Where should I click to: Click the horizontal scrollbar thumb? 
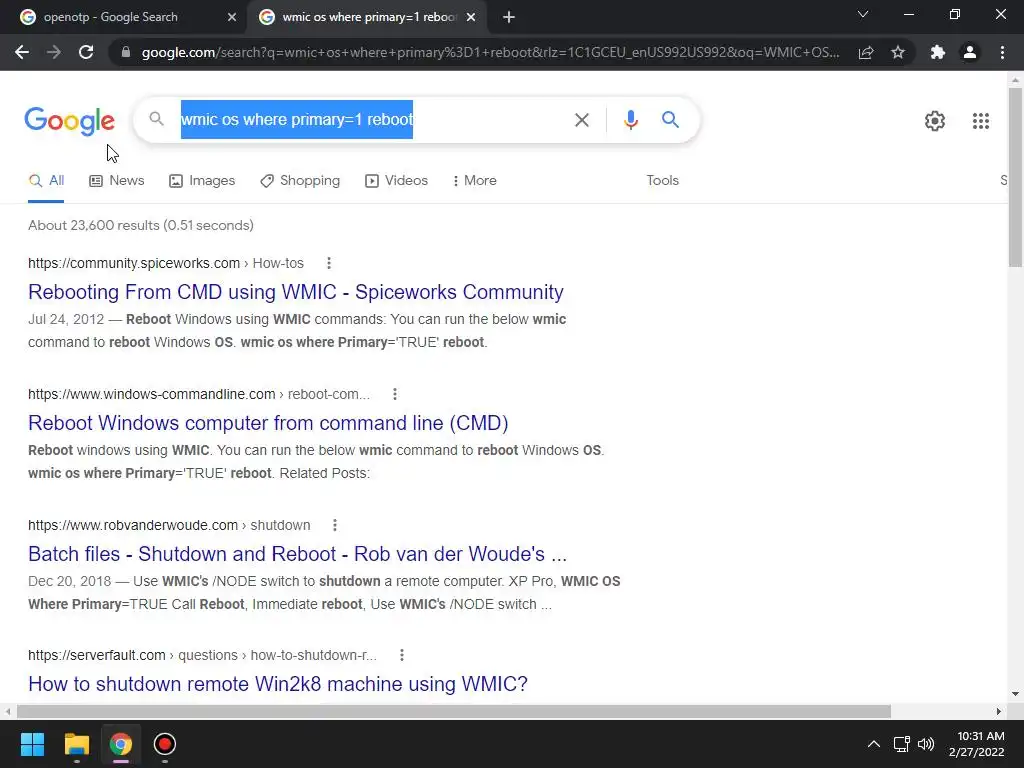pos(454,711)
